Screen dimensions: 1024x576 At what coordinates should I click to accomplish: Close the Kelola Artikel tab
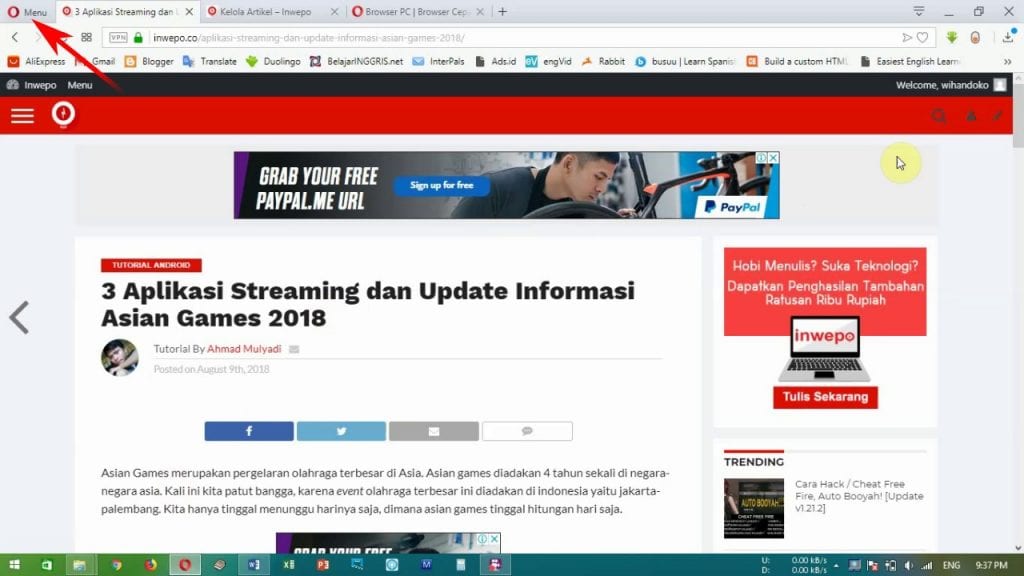point(334,12)
